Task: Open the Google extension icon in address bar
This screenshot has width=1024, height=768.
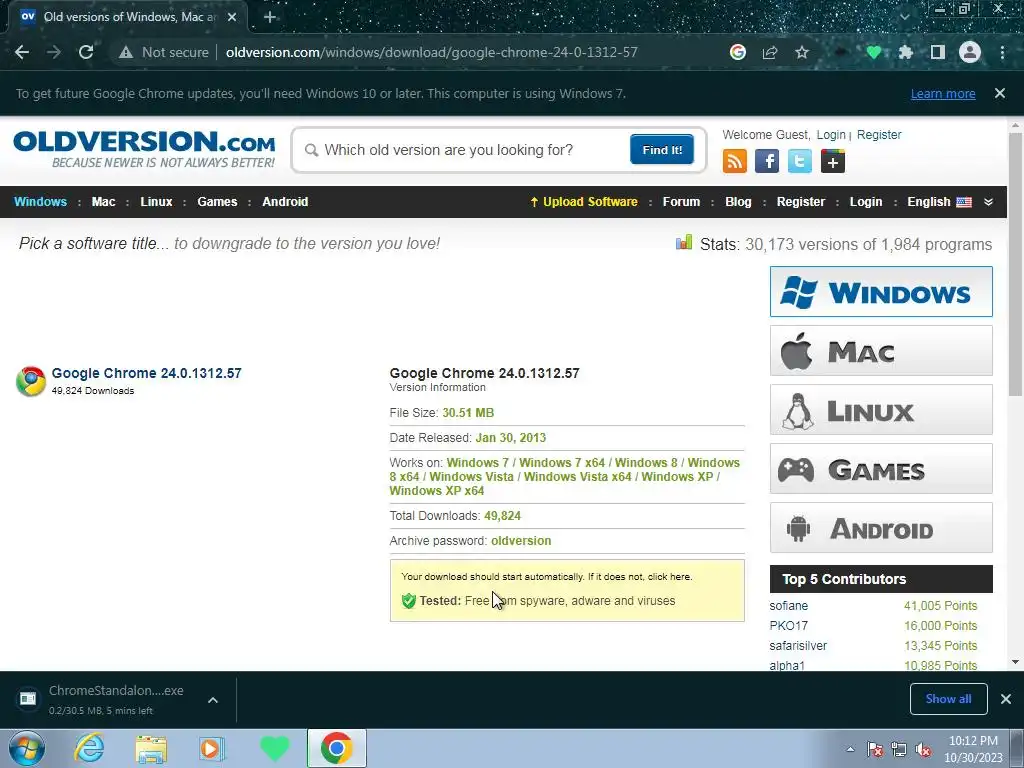Action: pos(738,52)
